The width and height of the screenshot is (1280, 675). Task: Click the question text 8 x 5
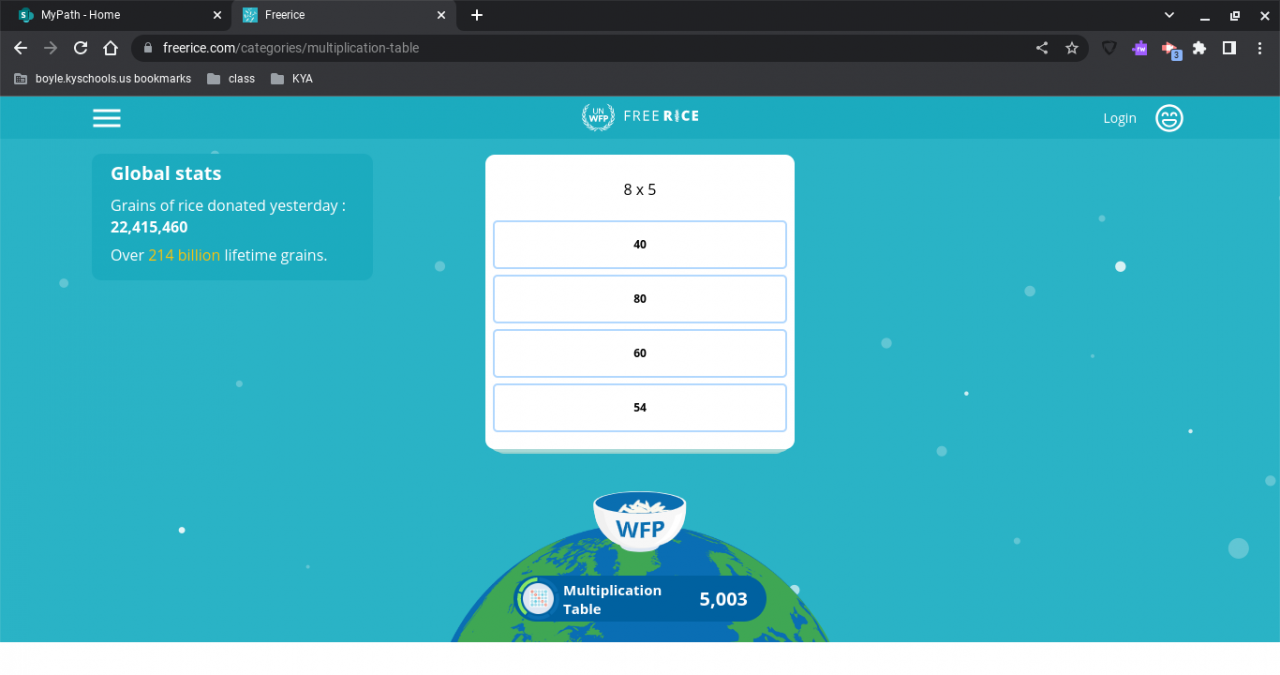tap(640, 189)
